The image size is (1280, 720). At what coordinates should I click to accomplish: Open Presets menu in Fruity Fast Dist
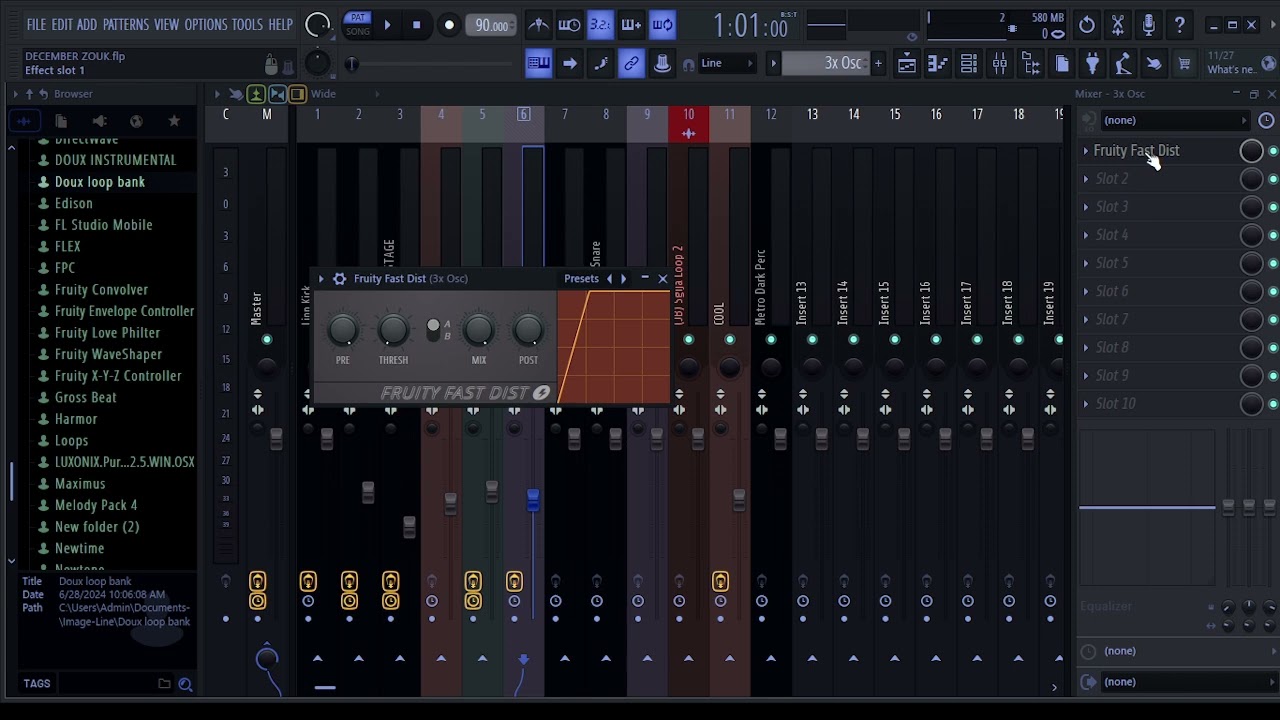point(581,279)
